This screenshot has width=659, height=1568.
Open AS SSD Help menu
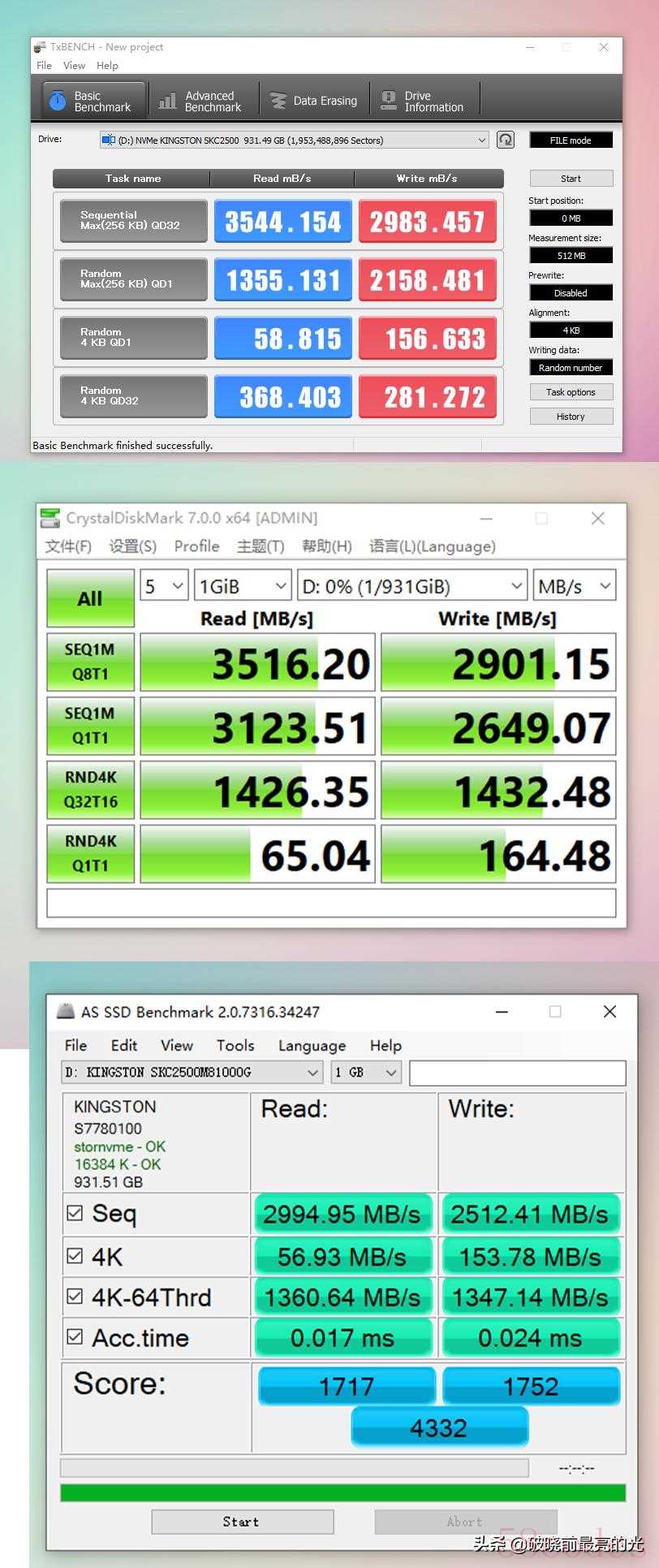pyautogui.click(x=385, y=1045)
